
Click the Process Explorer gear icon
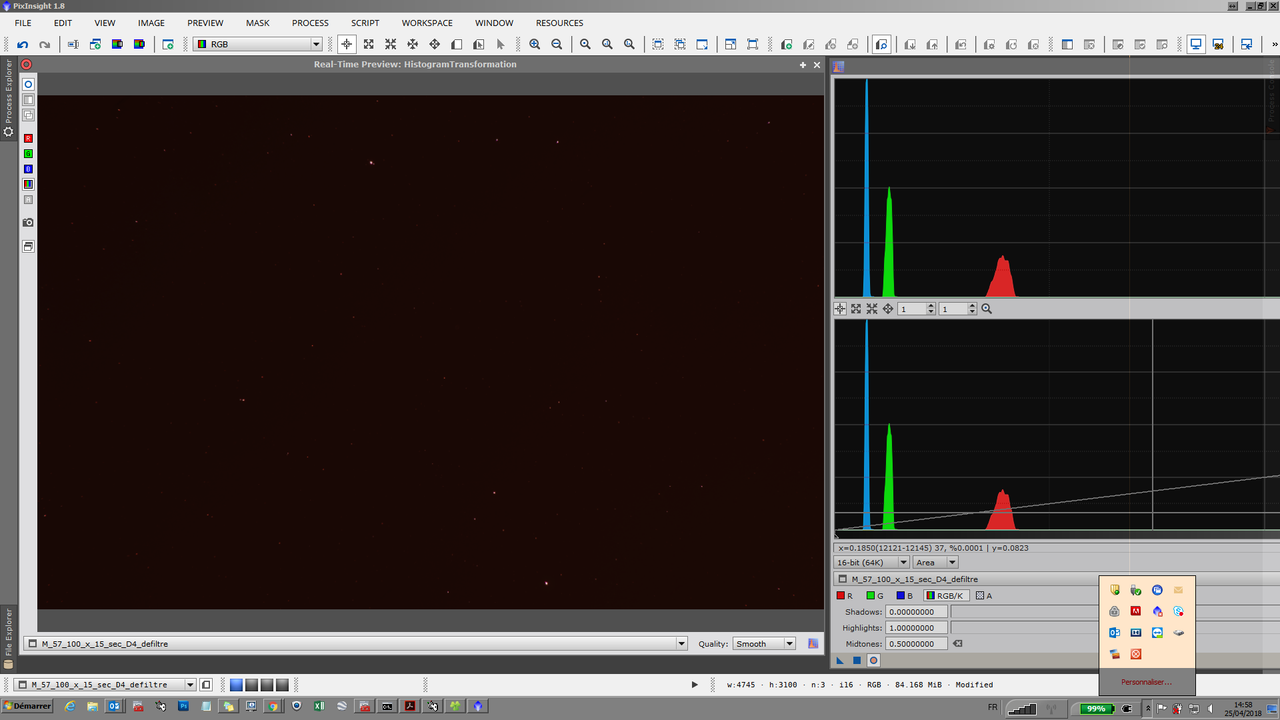9,131
